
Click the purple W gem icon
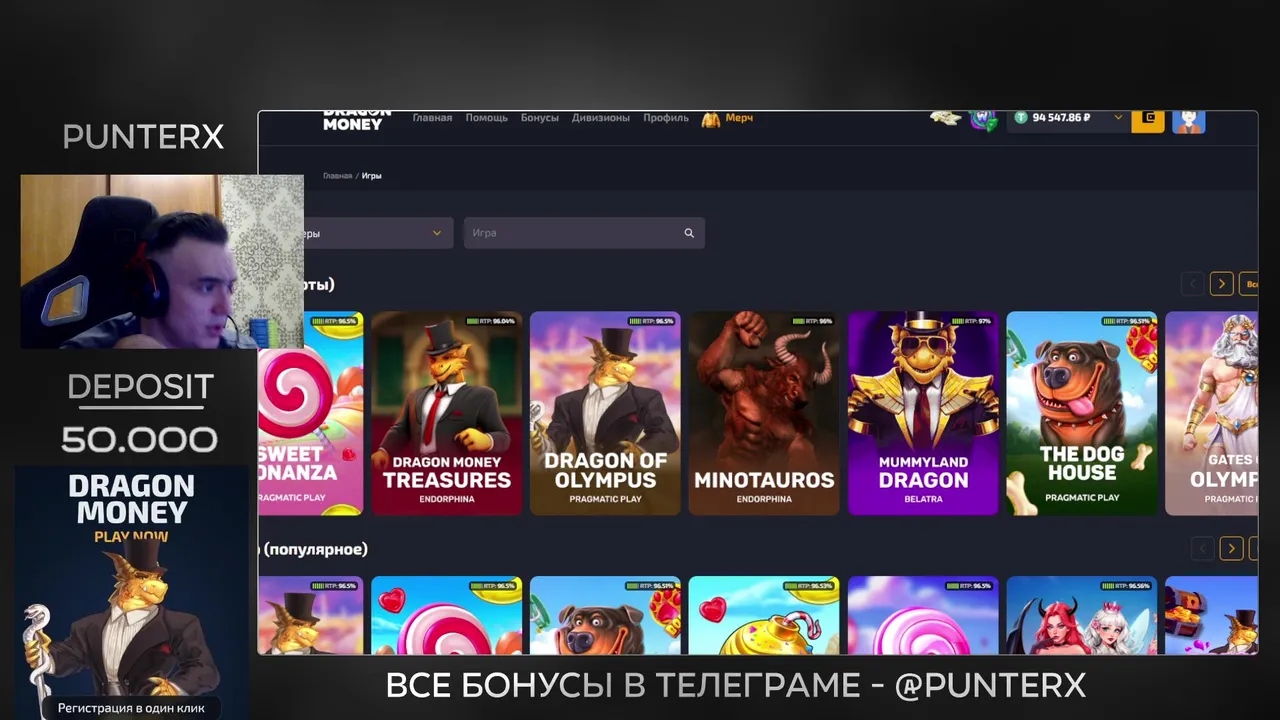coord(984,120)
